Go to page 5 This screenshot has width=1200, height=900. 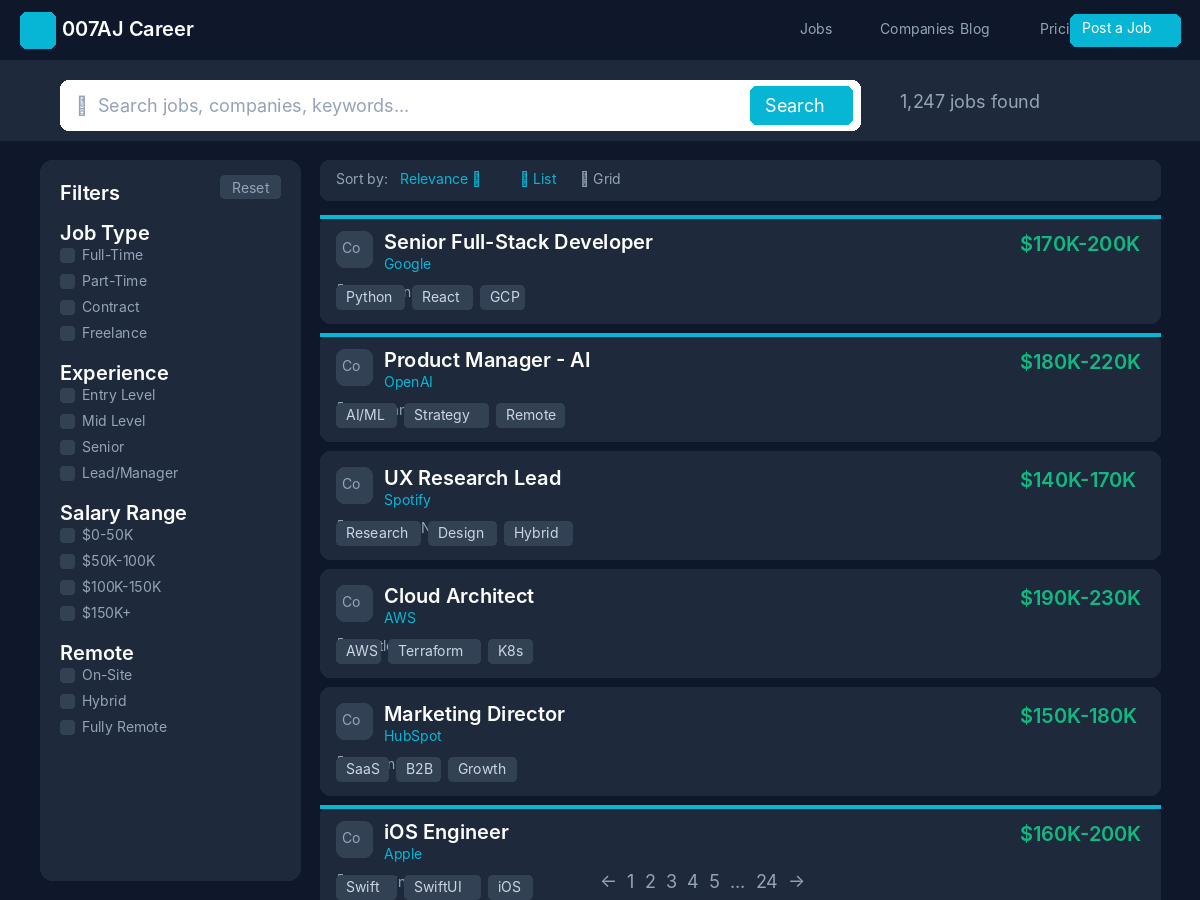[x=714, y=881]
